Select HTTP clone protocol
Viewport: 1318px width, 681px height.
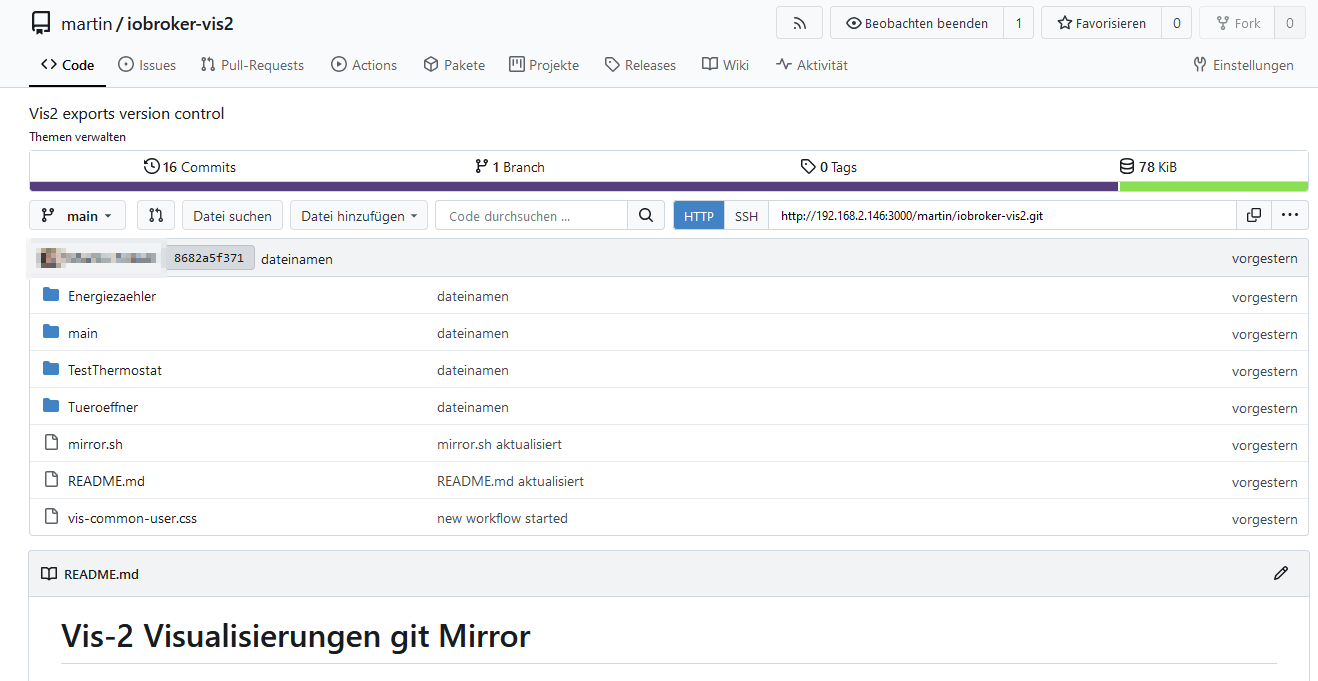pyautogui.click(x=699, y=216)
